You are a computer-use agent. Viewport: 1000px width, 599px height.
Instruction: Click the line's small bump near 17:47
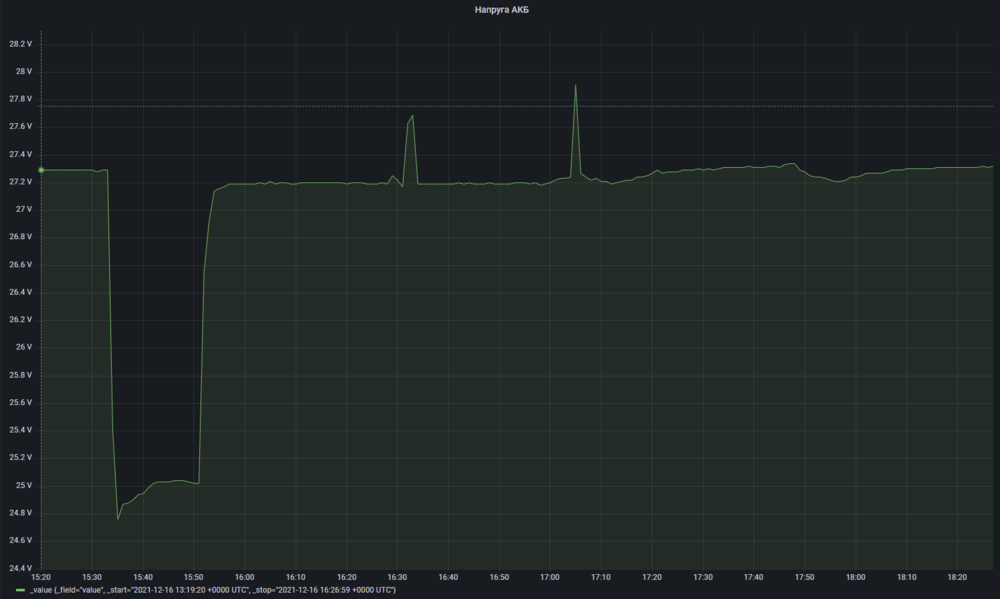coord(791,164)
